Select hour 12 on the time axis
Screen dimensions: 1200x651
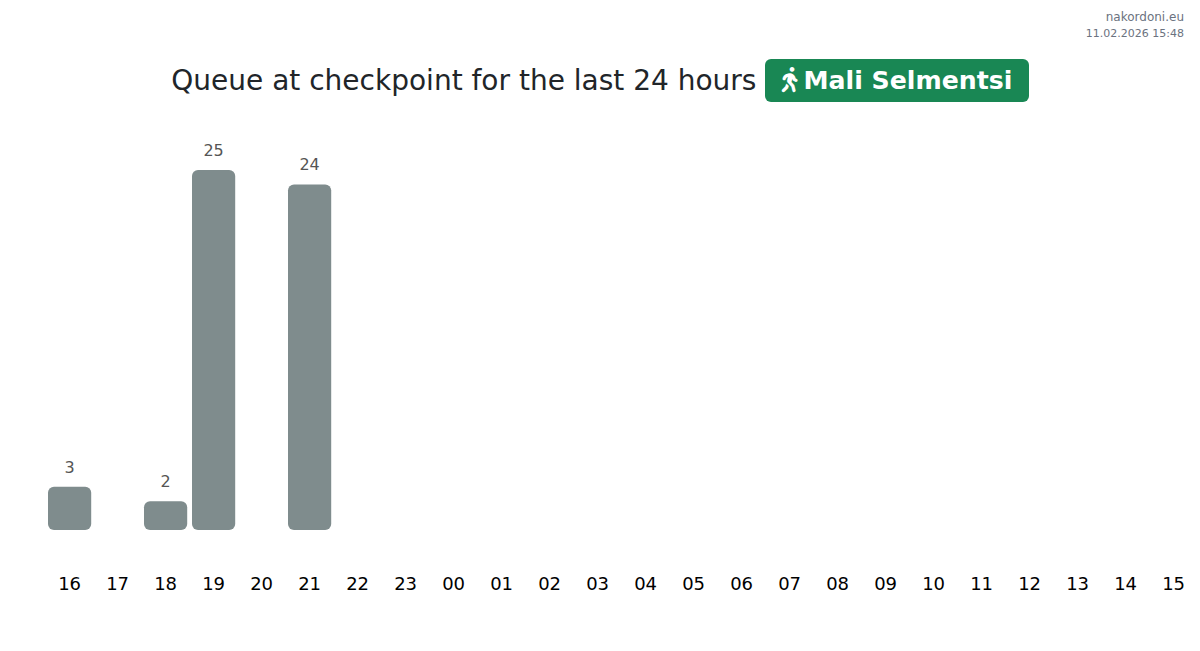click(1029, 584)
